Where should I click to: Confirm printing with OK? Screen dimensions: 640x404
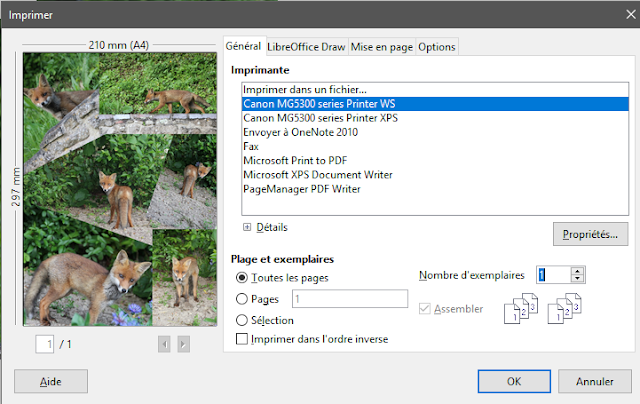514,381
